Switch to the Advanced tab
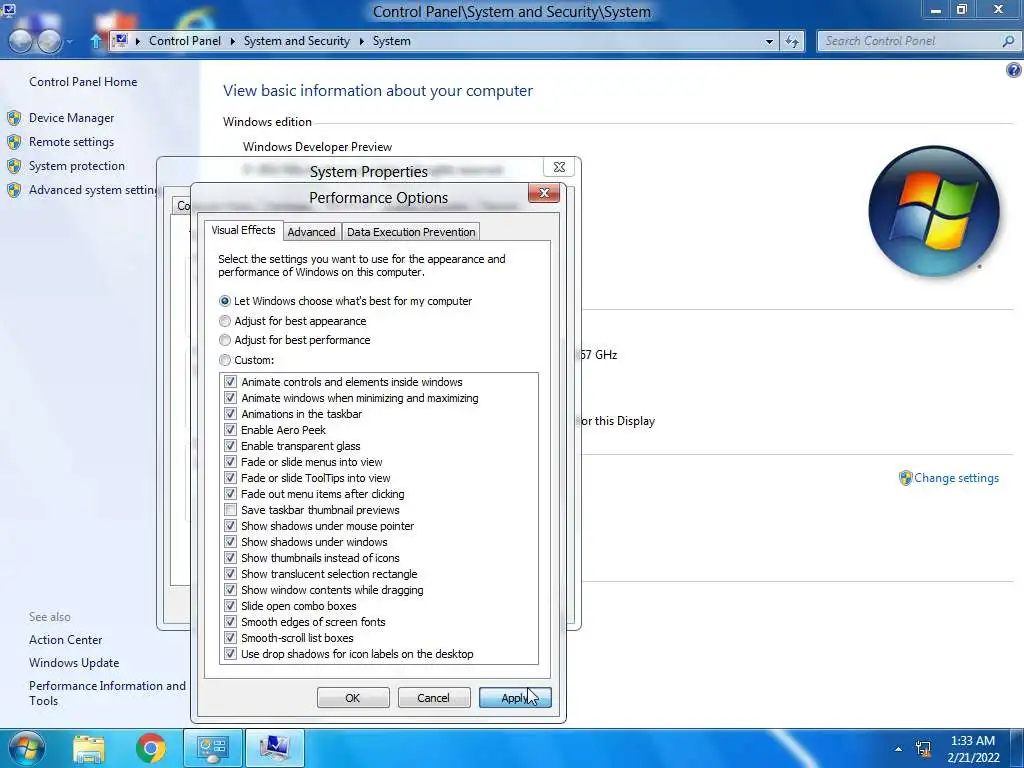1024x768 pixels. [x=312, y=232]
